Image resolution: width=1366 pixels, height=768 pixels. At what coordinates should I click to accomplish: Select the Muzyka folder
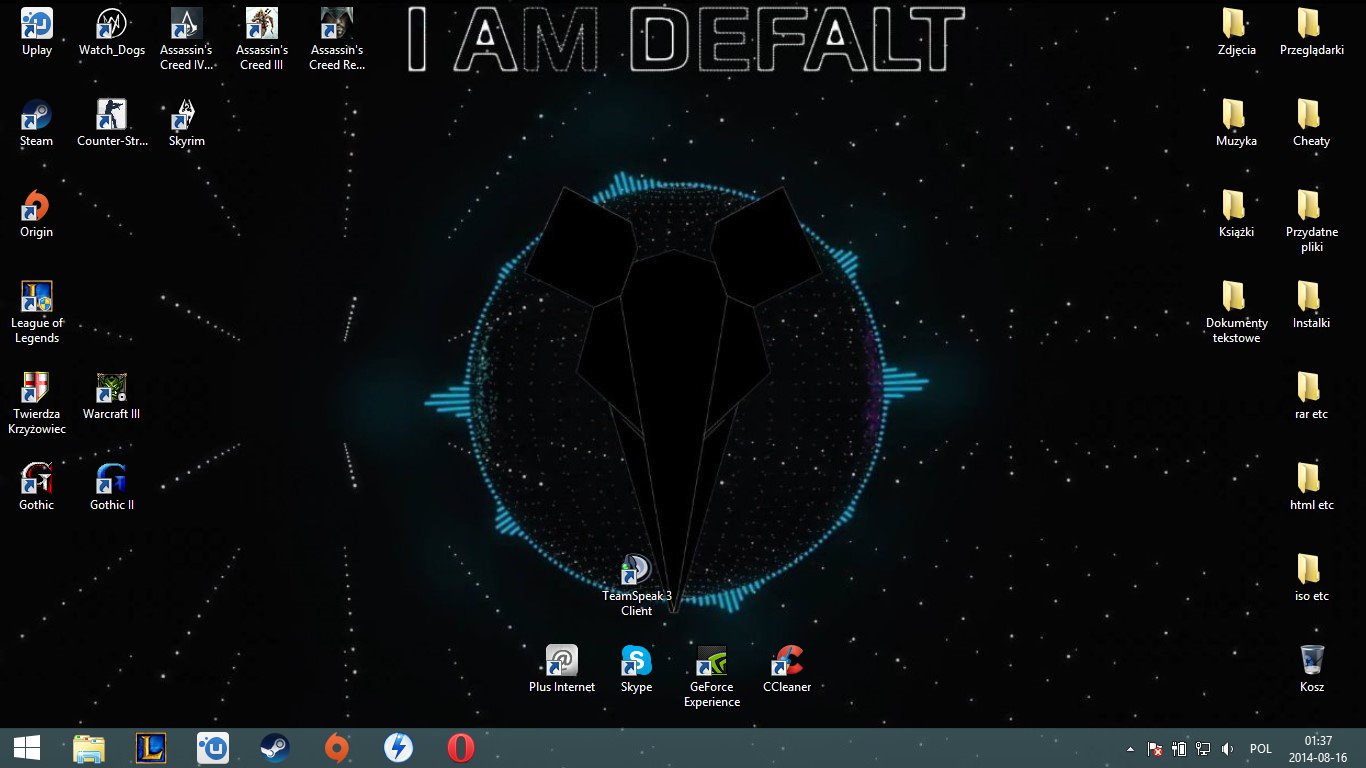1237,122
